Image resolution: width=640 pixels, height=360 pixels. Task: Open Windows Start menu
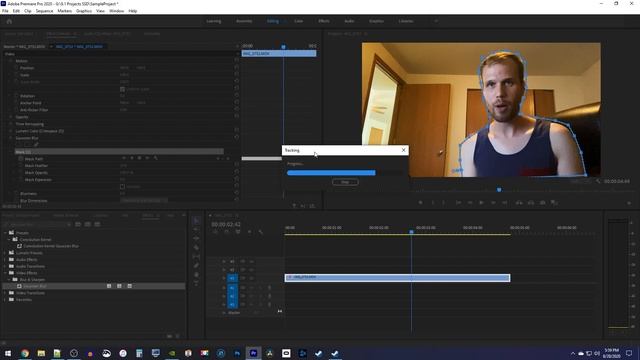8,353
